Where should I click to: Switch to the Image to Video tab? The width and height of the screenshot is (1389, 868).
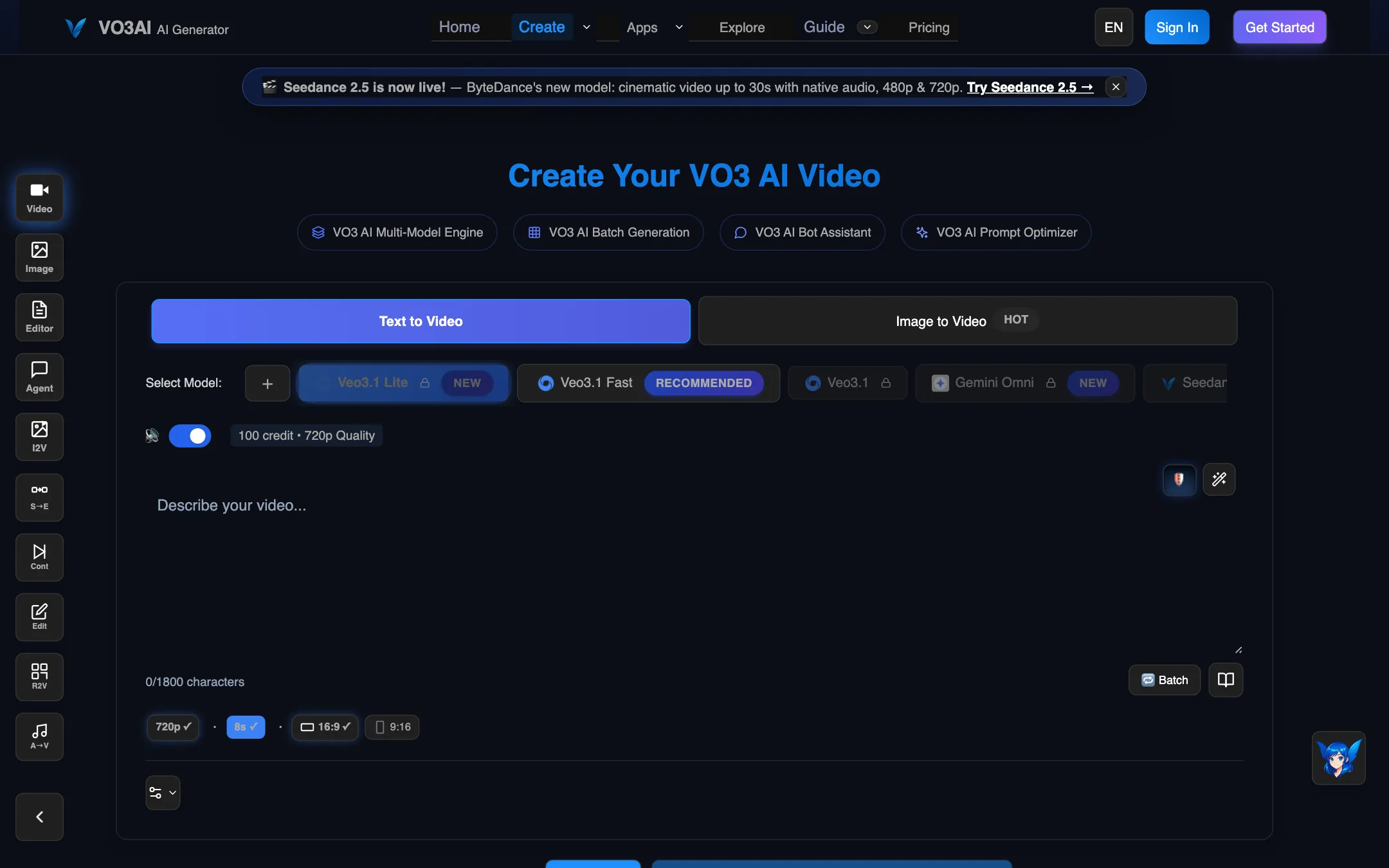tap(968, 321)
